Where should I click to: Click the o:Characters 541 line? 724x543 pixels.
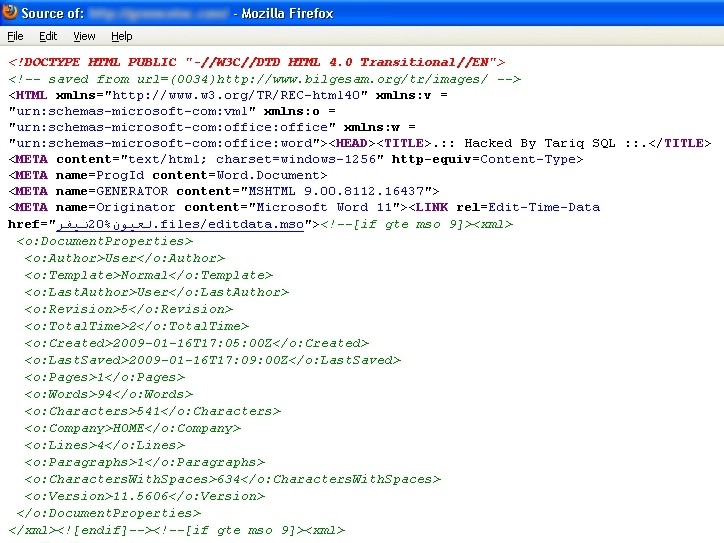pyautogui.click(x=153, y=411)
